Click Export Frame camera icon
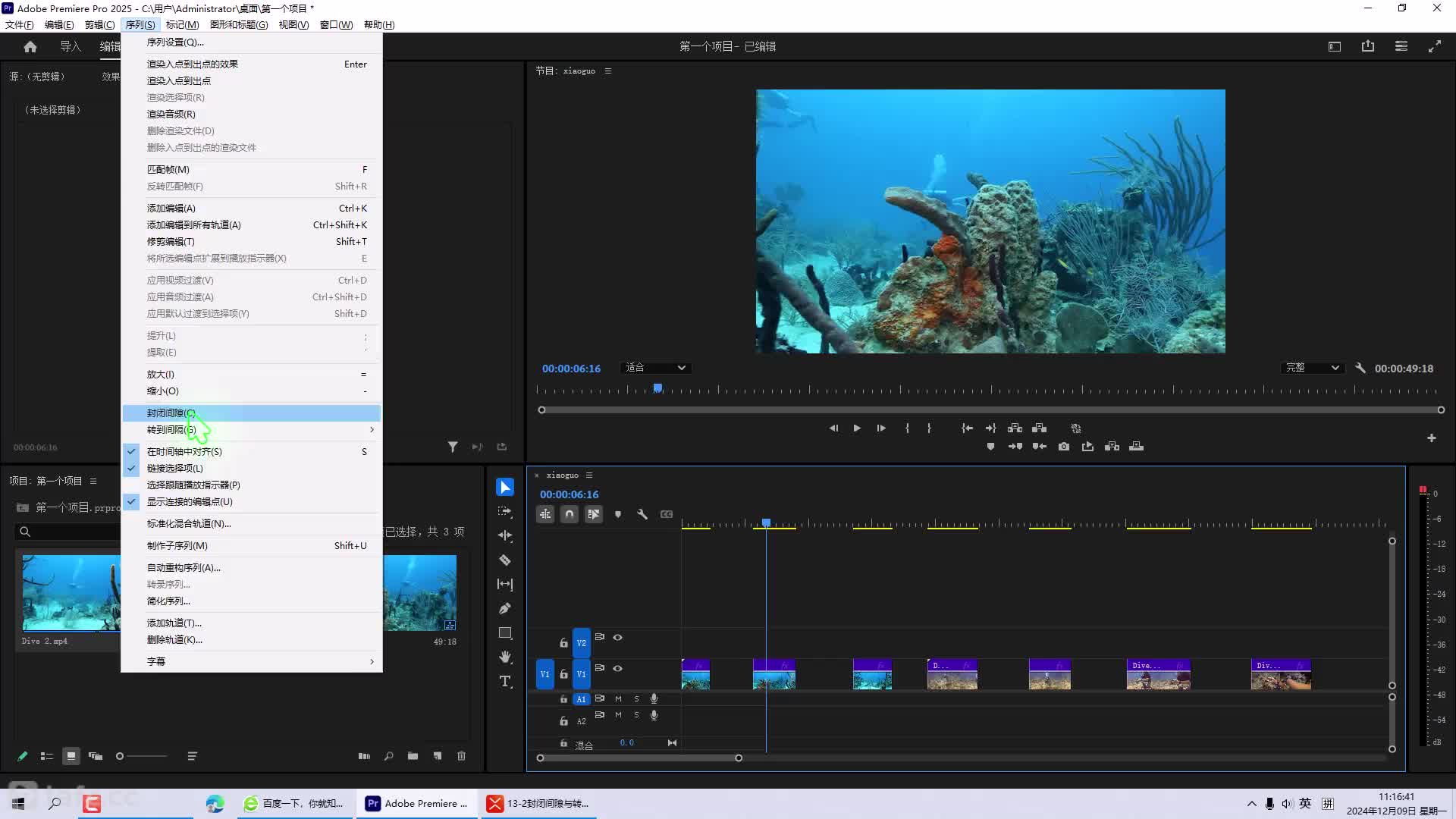The width and height of the screenshot is (1456, 819). tap(1064, 447)
